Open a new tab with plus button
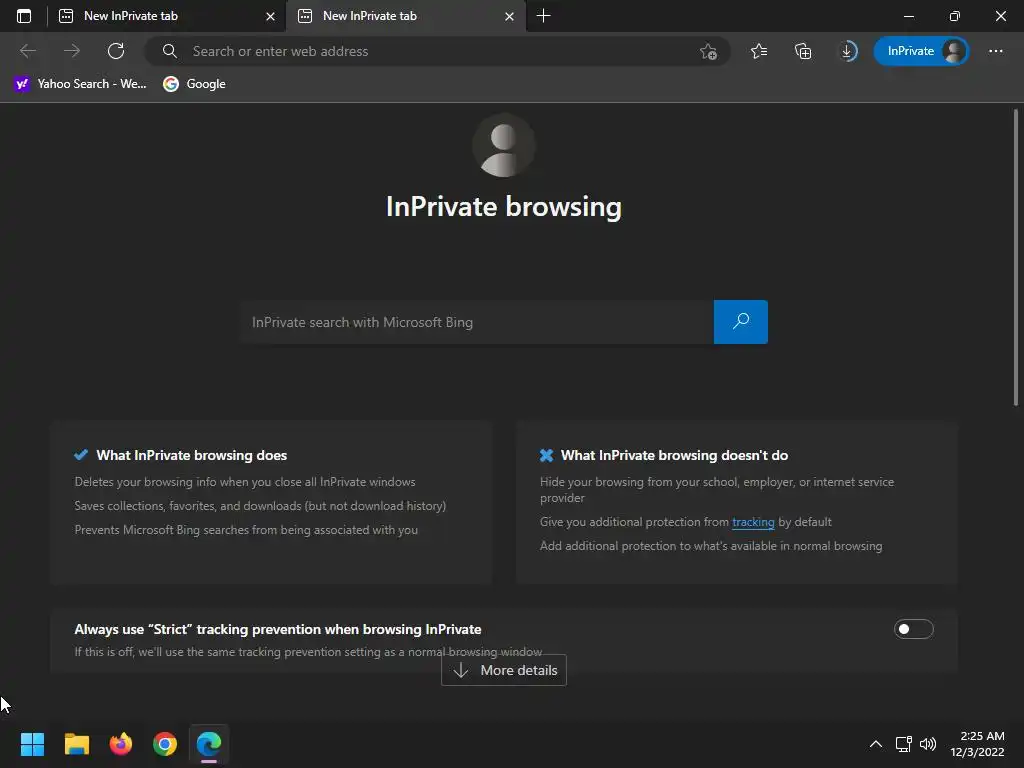Screen dimensions: 1024x768 coord(543,16)
